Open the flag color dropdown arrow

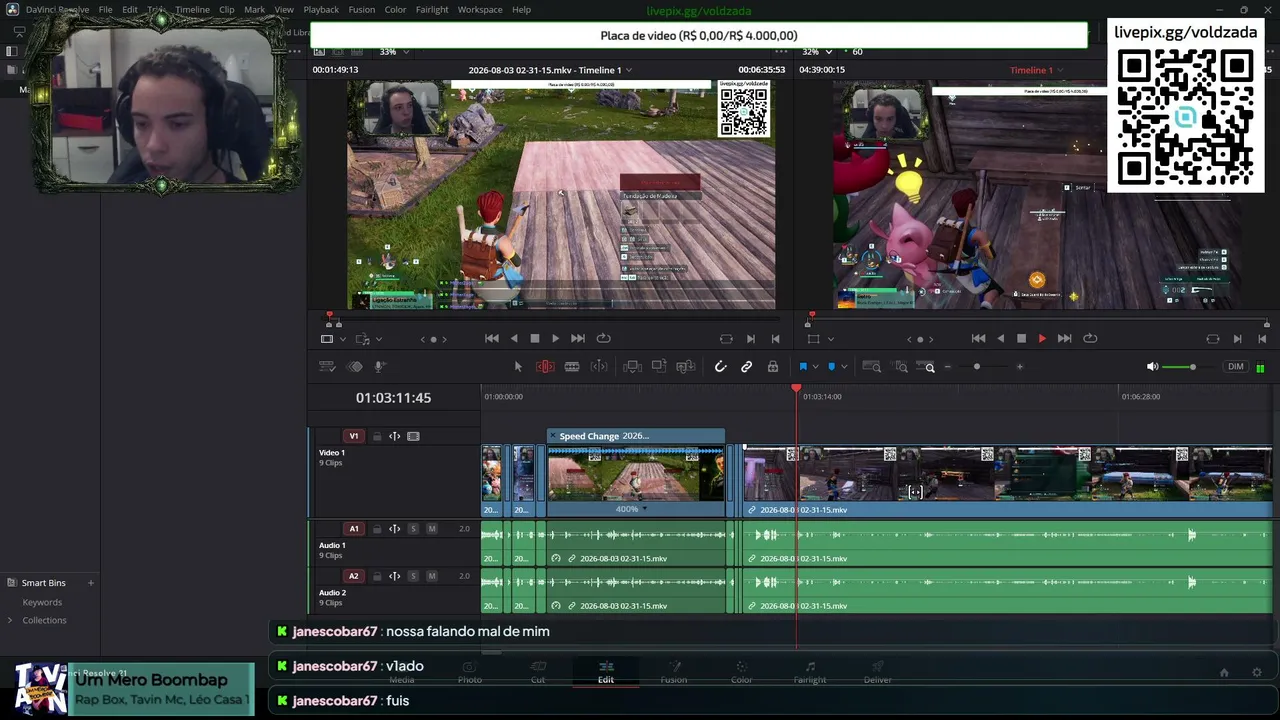coord(815,367)
